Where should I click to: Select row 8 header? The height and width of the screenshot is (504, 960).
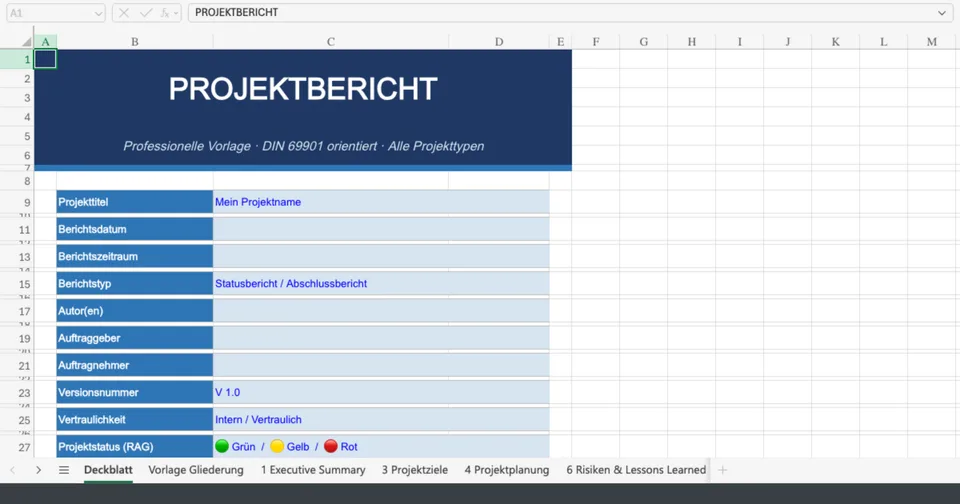tap(17, 181)
